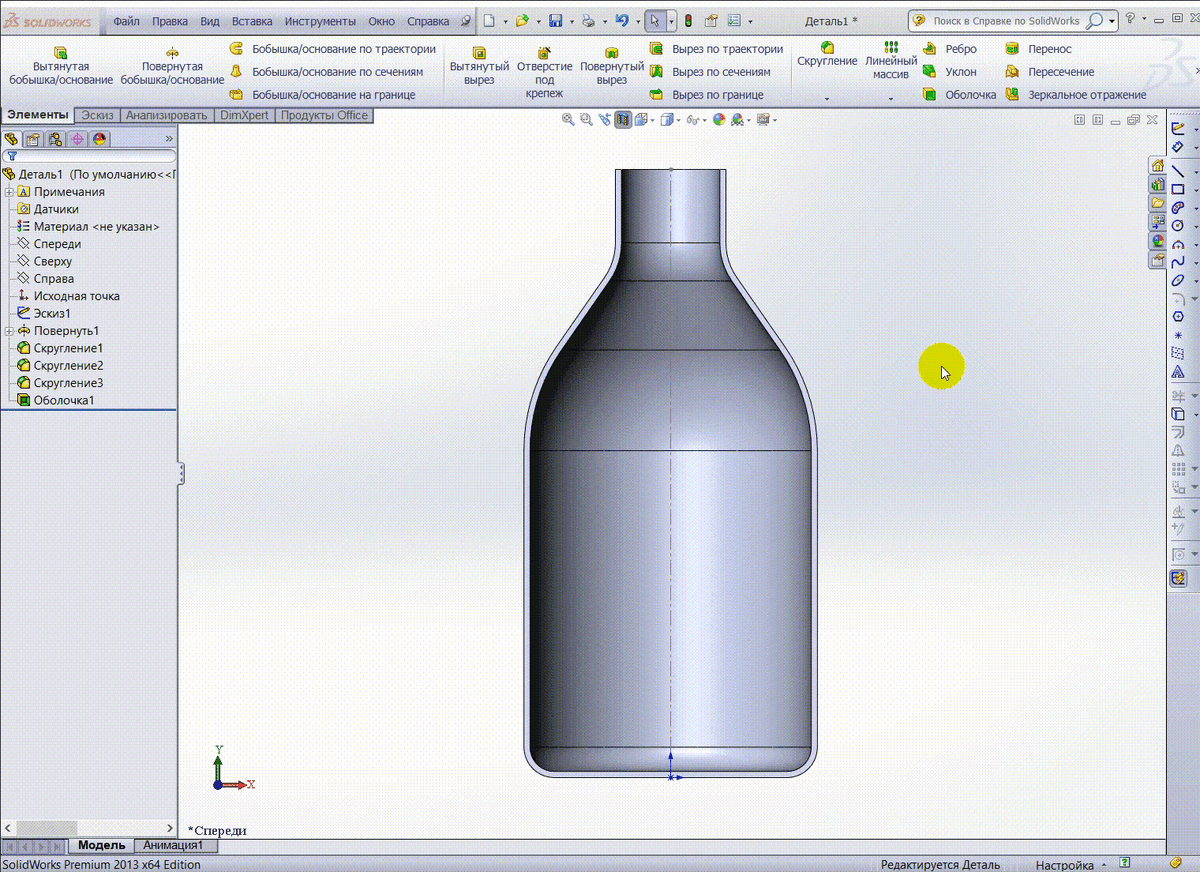Click the New document icon
Image resolution: width=1200 pixels, height=872 pixels.
[x=488, y=20]
